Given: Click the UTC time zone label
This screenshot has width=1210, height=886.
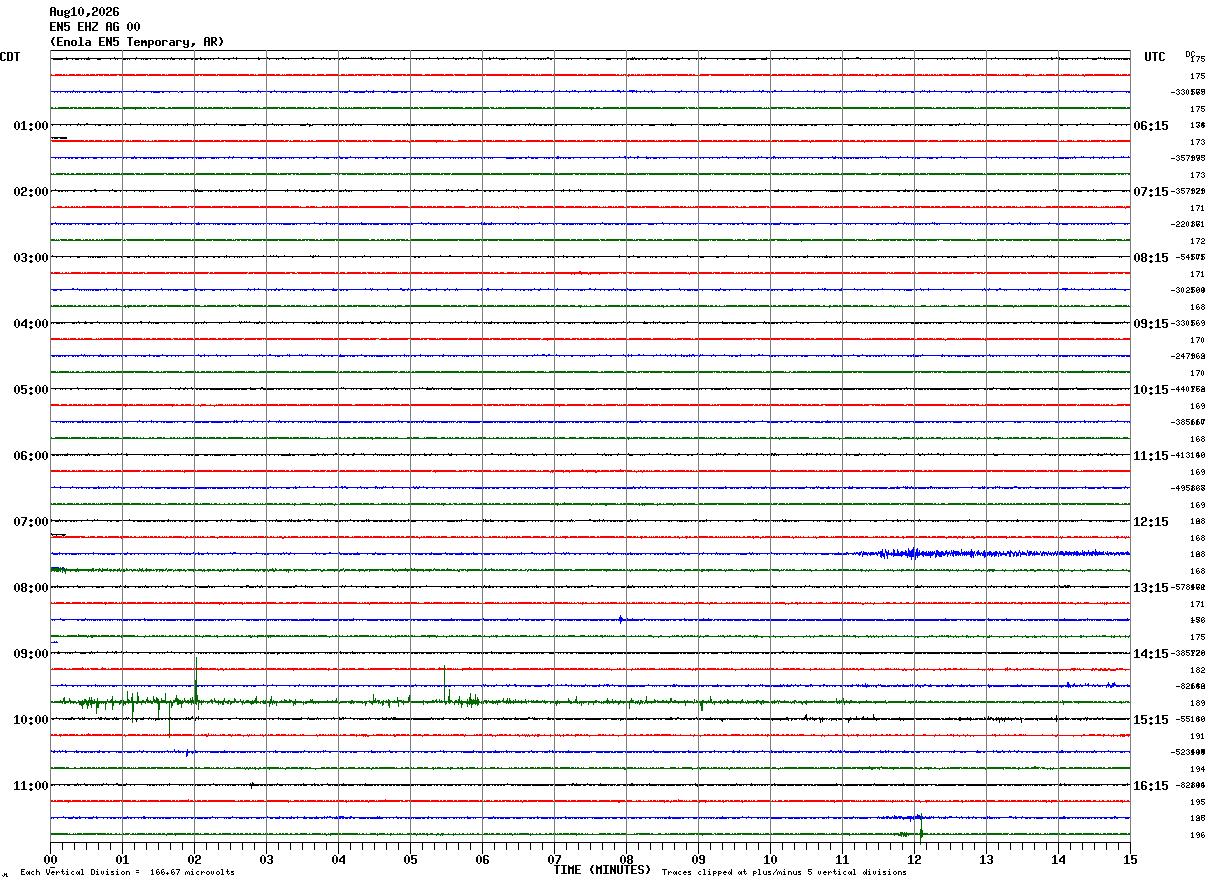Looking at the screenshot, I should point(1155,57).
